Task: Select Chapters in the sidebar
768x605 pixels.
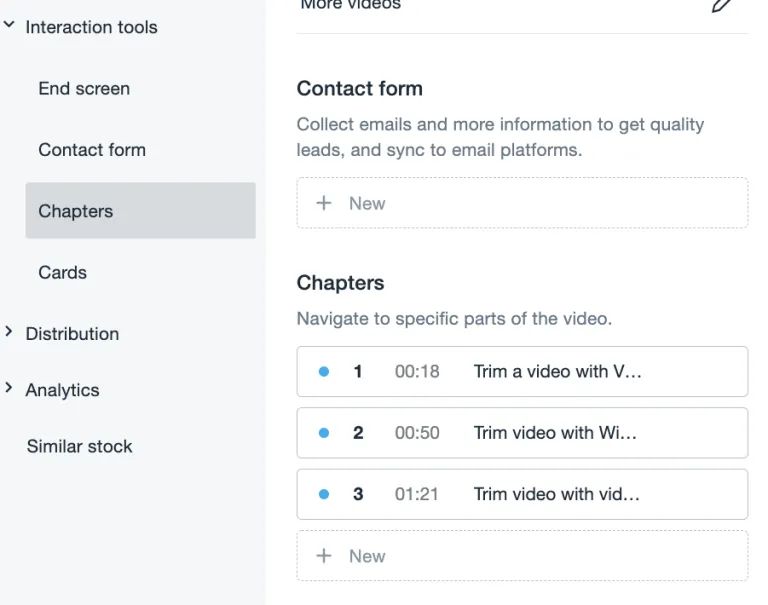Action: (141, 211)
